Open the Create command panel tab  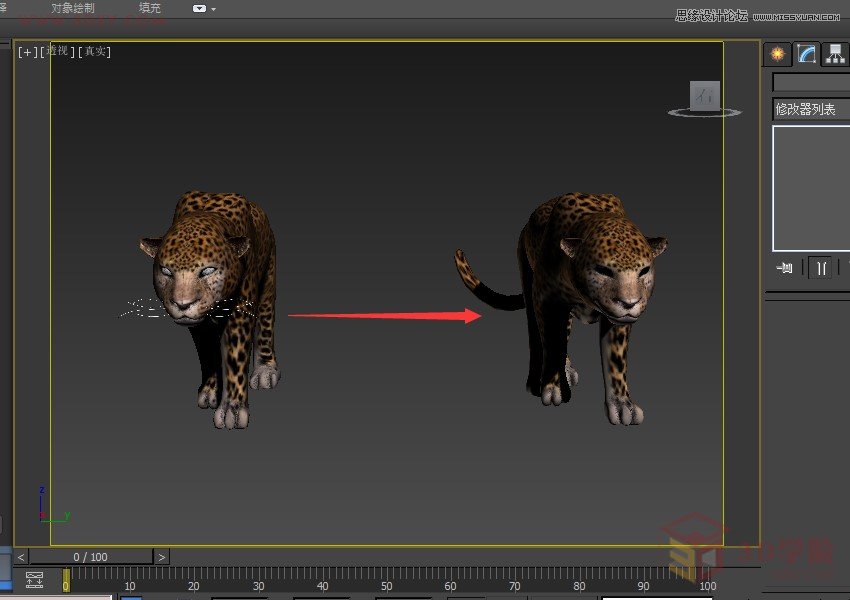pyautogui.click(x=777, y=54)
